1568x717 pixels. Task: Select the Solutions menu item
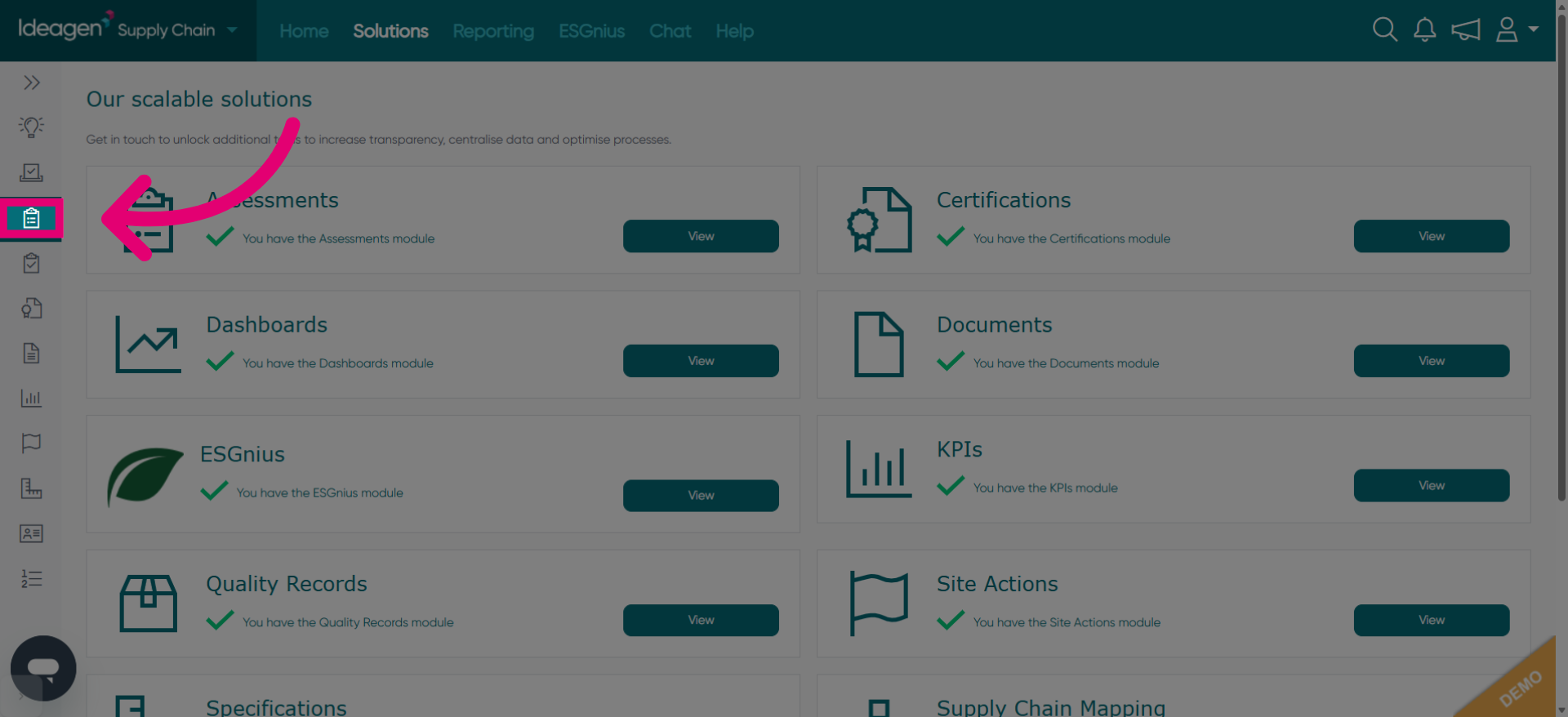(390, 31)
